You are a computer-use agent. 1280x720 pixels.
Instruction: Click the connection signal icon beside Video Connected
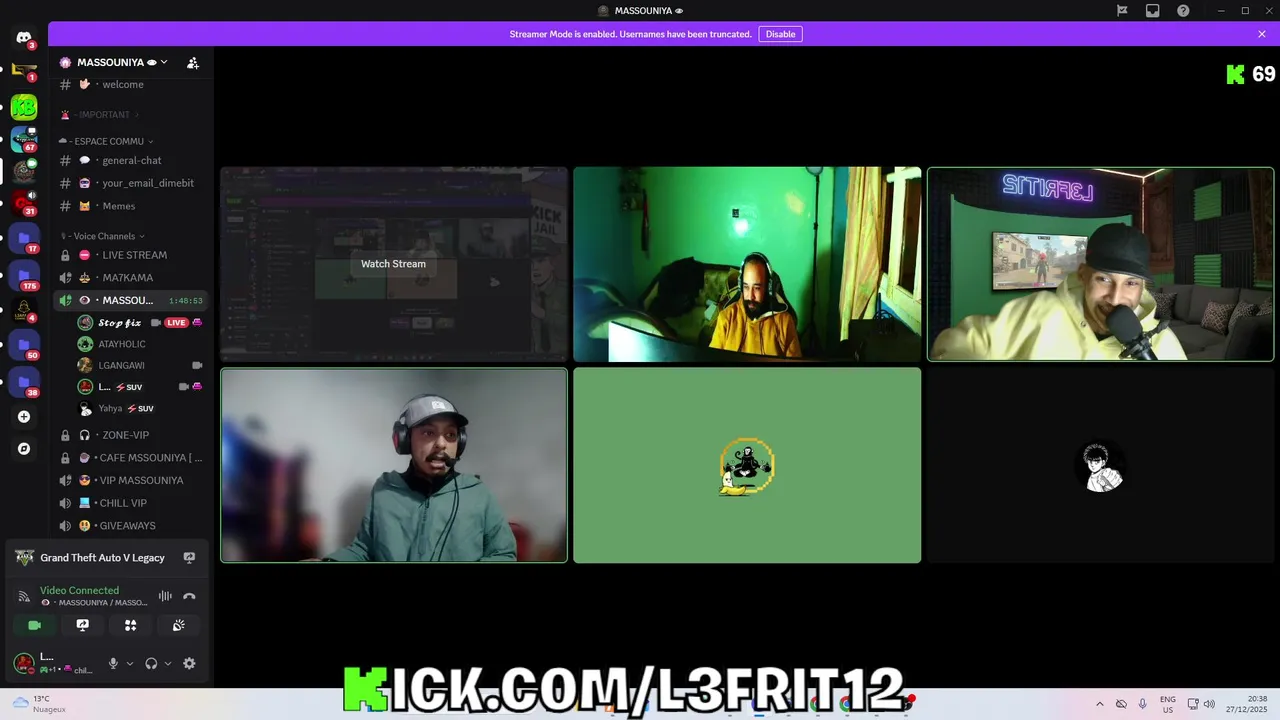coord(24,596)
